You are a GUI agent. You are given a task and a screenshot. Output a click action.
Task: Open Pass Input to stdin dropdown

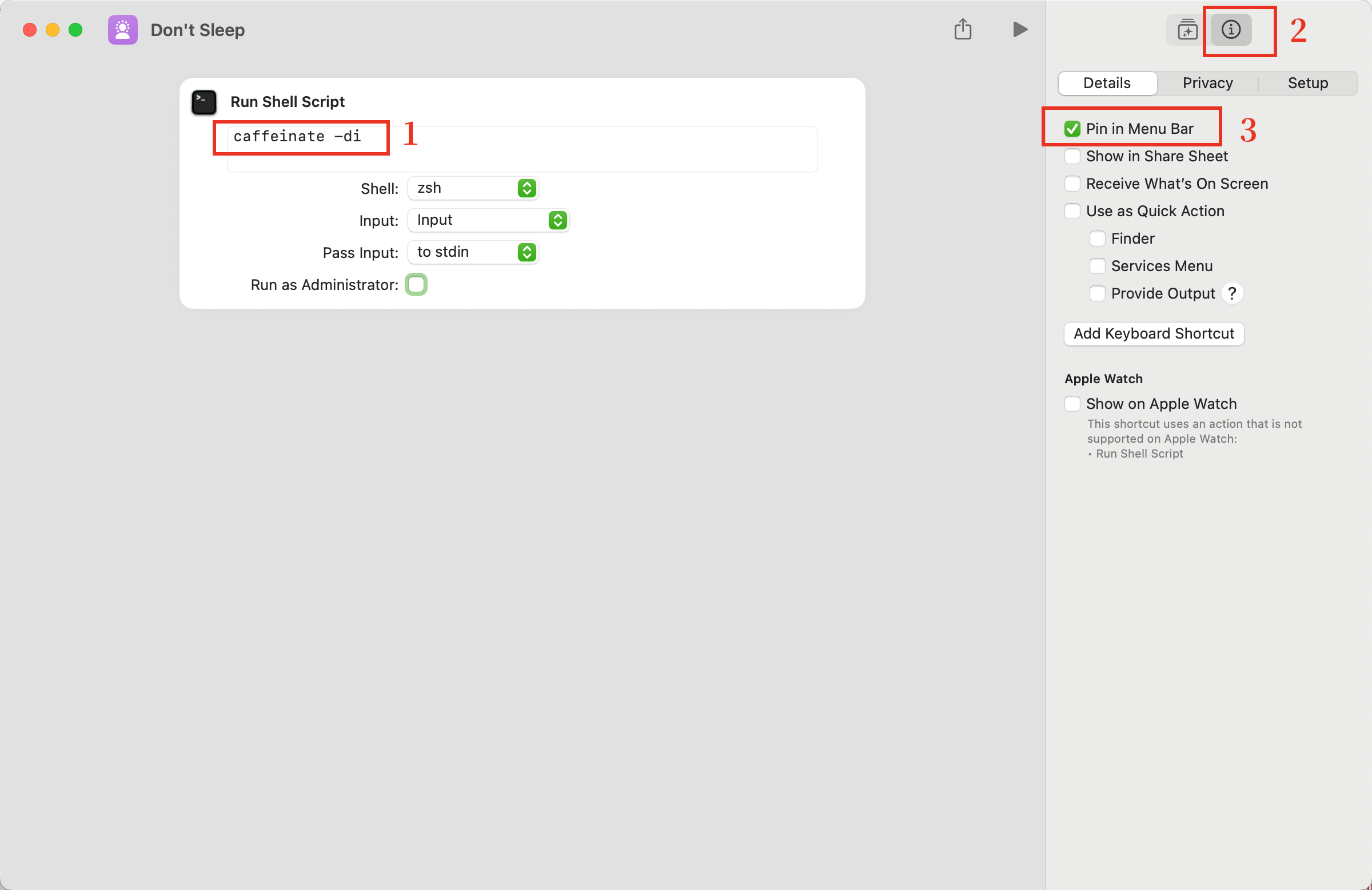click(x=473, y=253)
